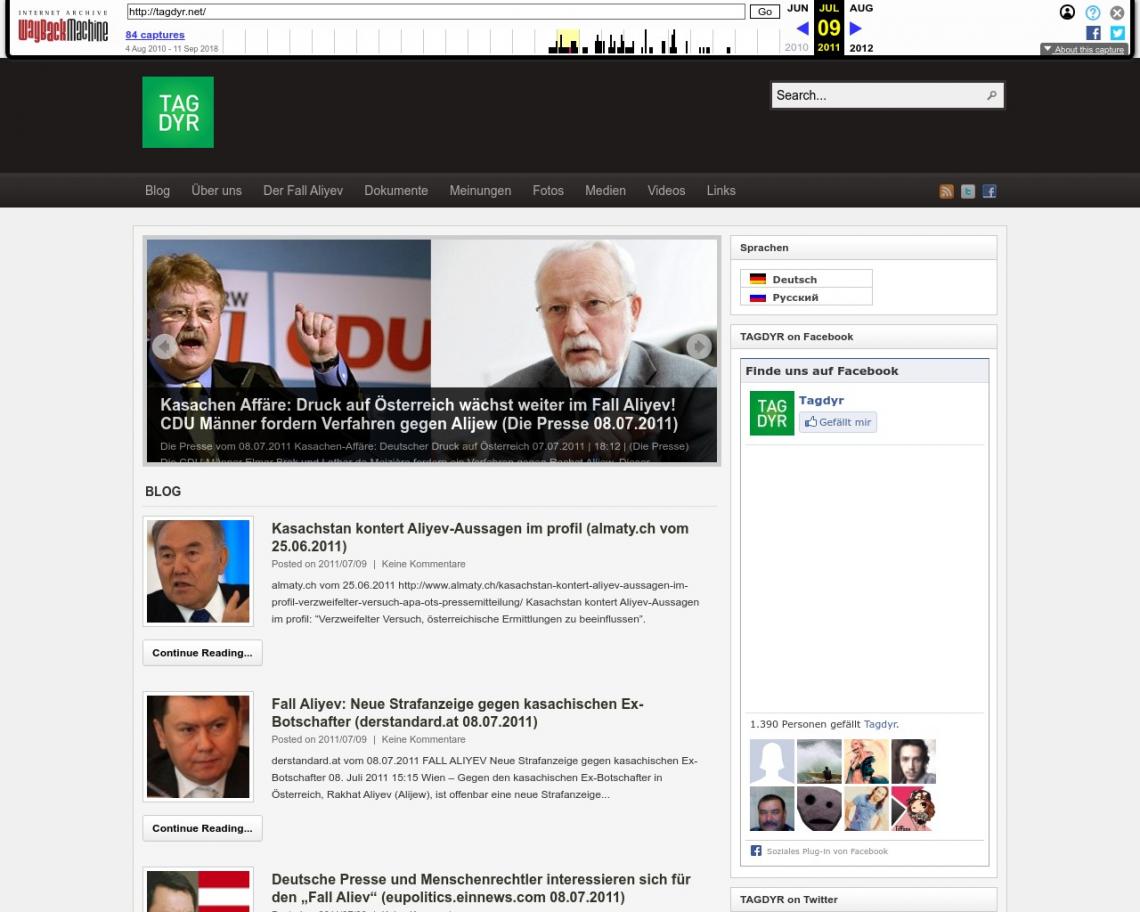Open the Kasachstan kontert Aliyev-Aussagen headline
The height and width of the screenshot is (912, 1140).
(480, 537)
